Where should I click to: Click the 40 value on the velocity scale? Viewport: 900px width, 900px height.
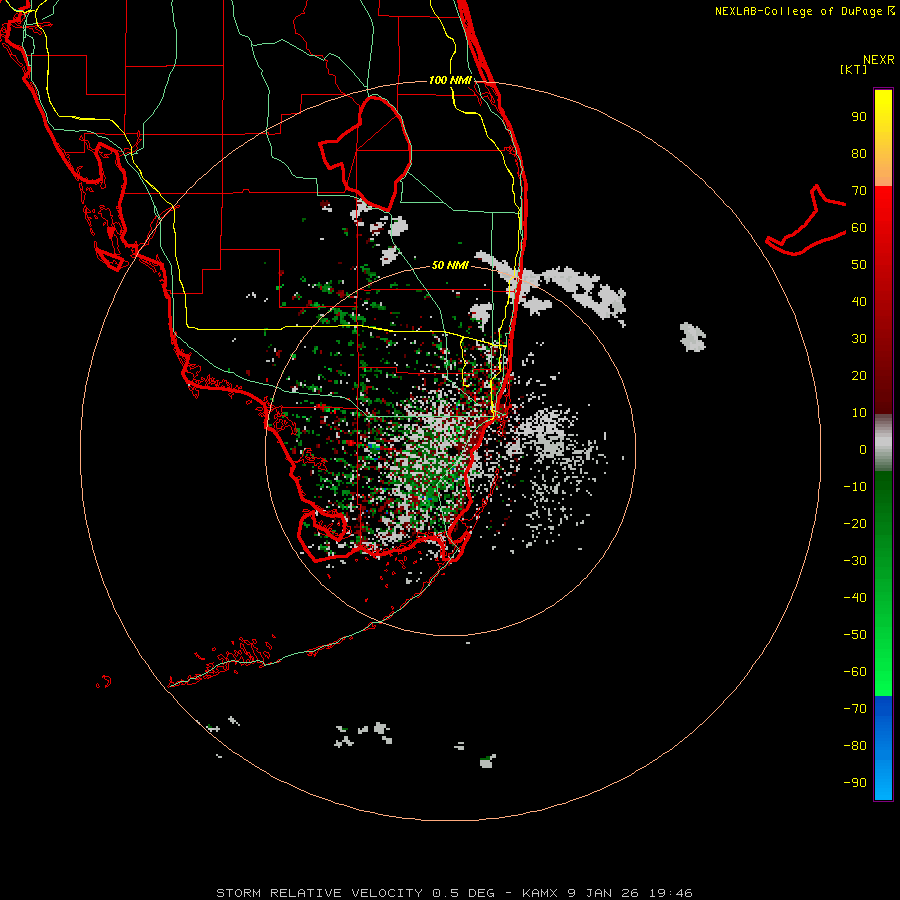(859, 301)
